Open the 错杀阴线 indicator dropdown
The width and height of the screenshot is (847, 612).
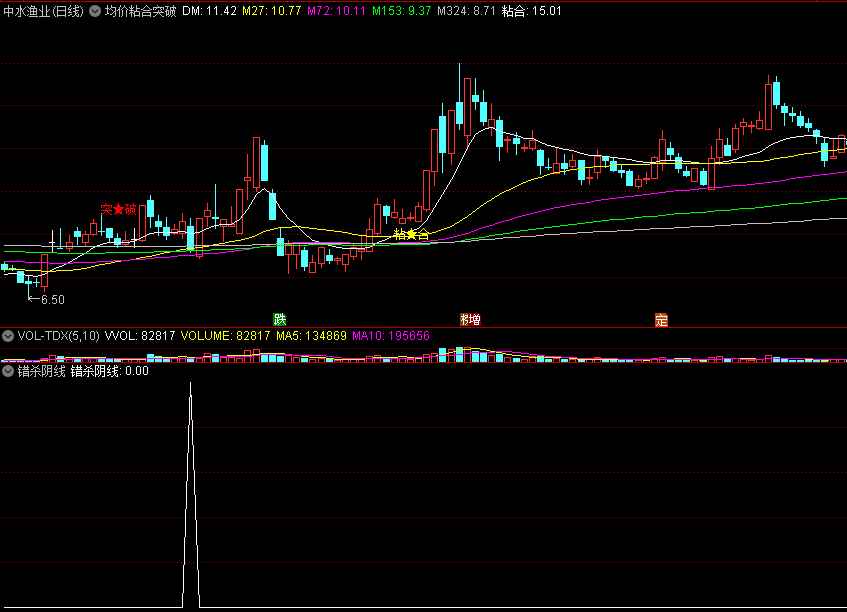coord(8,371)
